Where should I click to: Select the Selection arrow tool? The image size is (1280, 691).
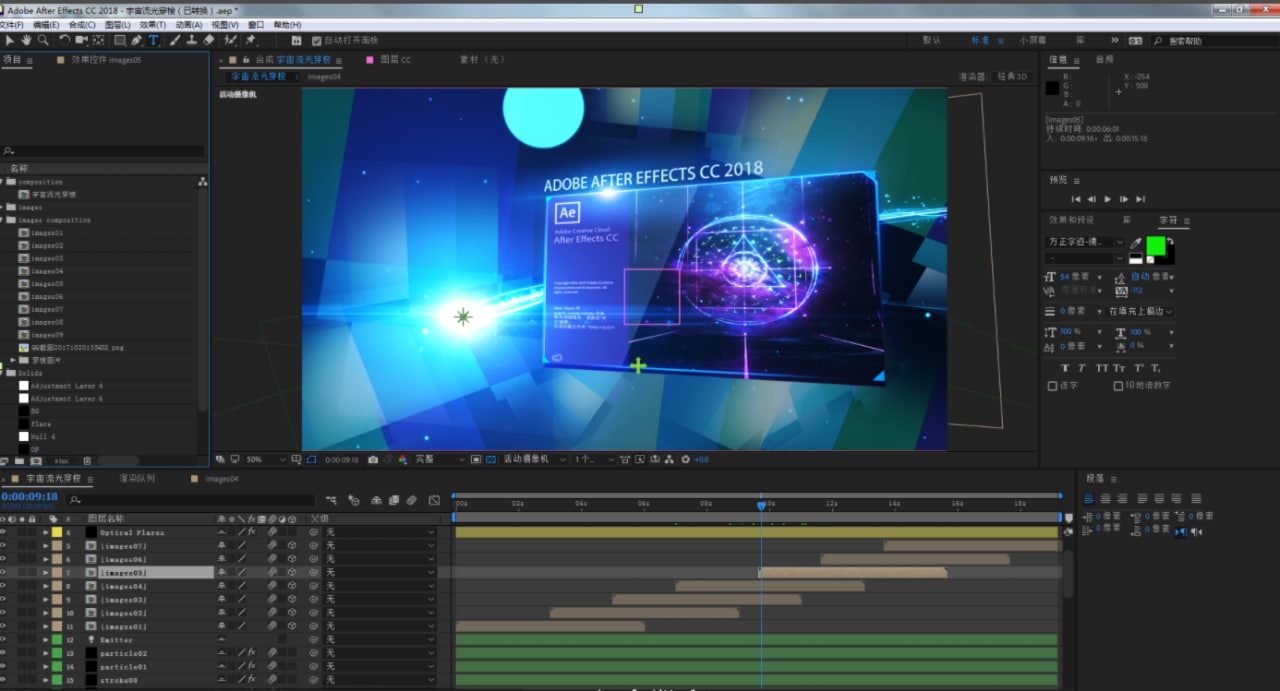(10, 41)
